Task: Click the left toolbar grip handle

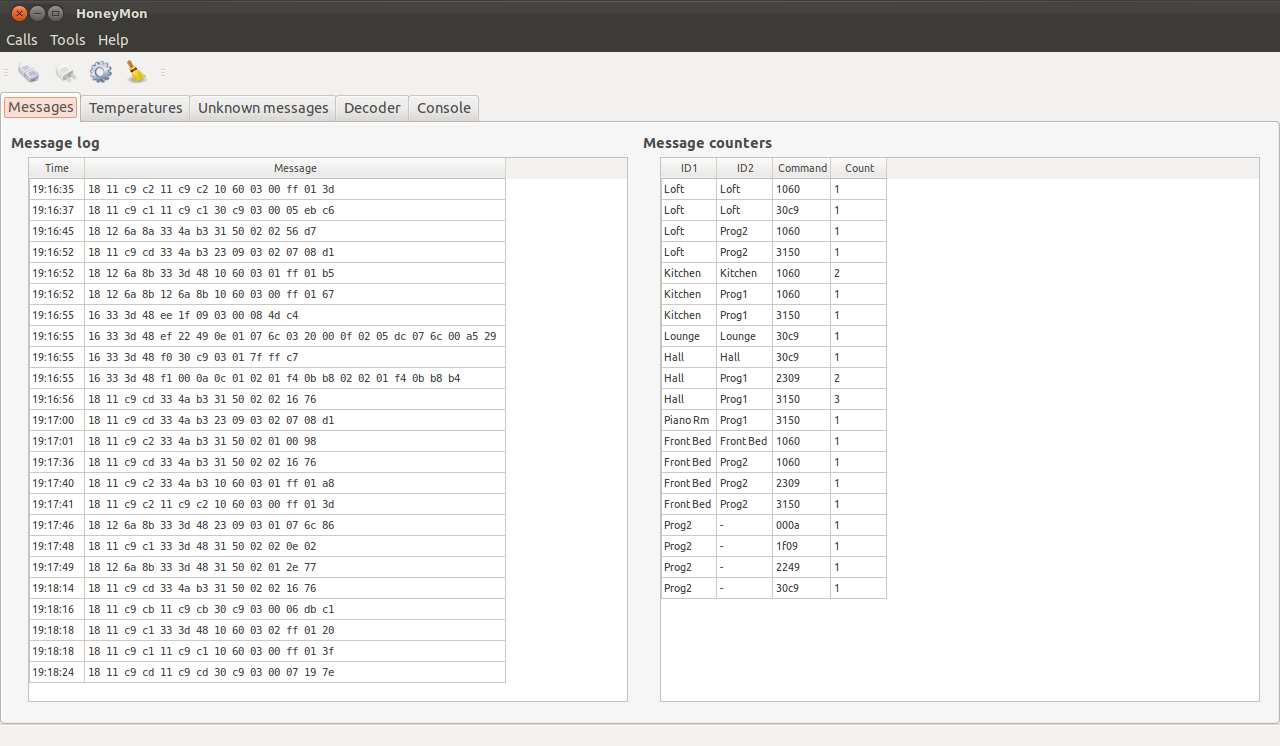Action: click(x=5, y=72)
